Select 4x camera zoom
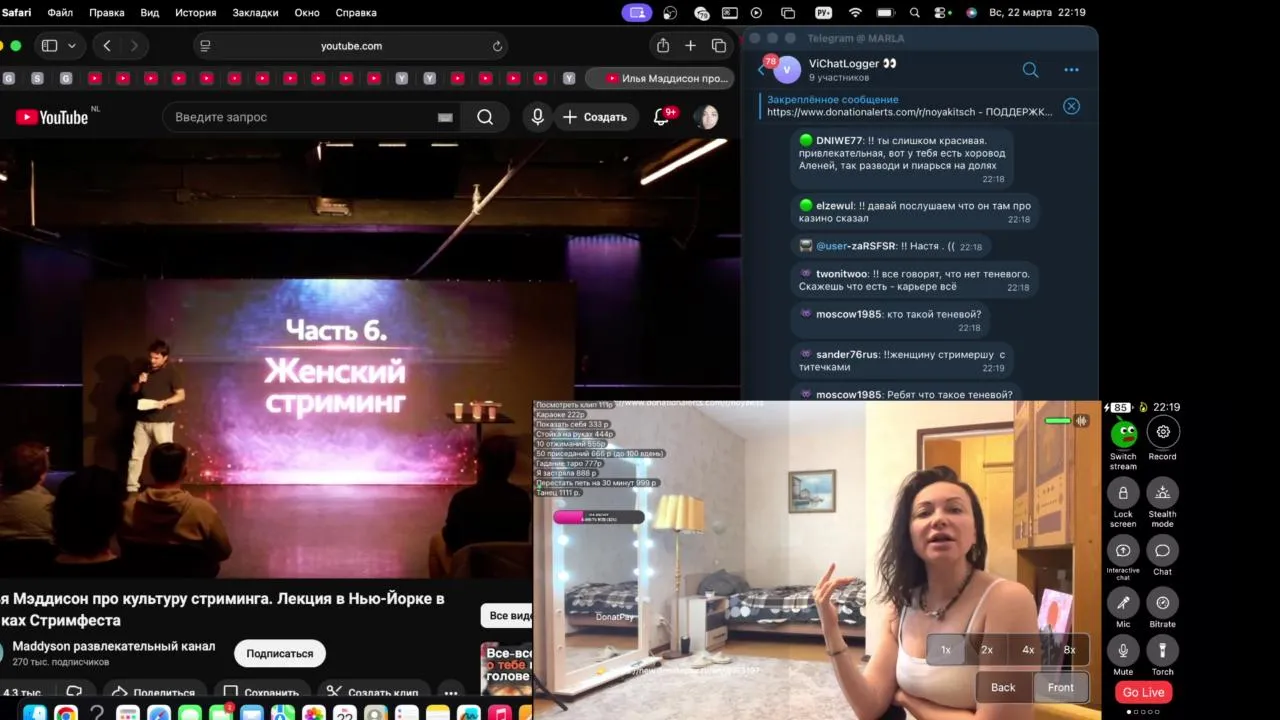Viewport: 1280px width, 720px height. pyautogui.click(x=1028, y=650)
